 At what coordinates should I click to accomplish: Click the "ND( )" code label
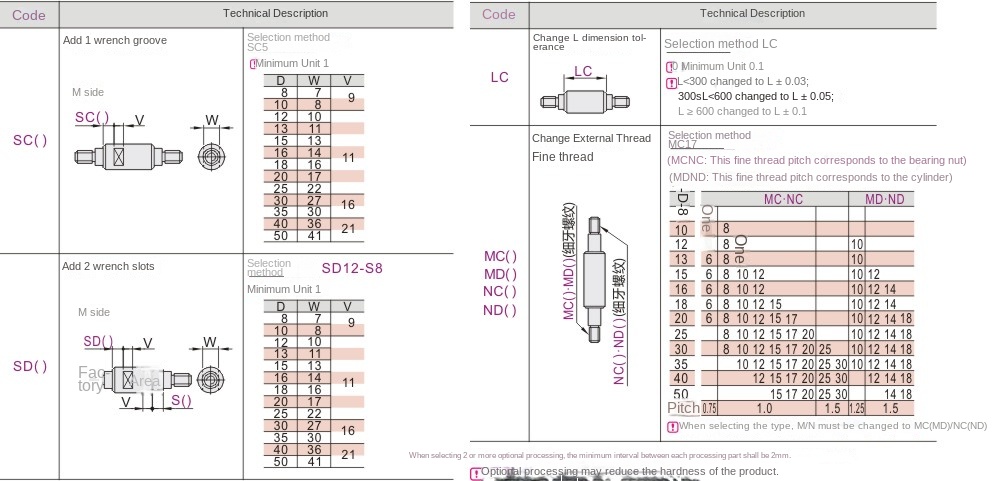tap(501, 311)
